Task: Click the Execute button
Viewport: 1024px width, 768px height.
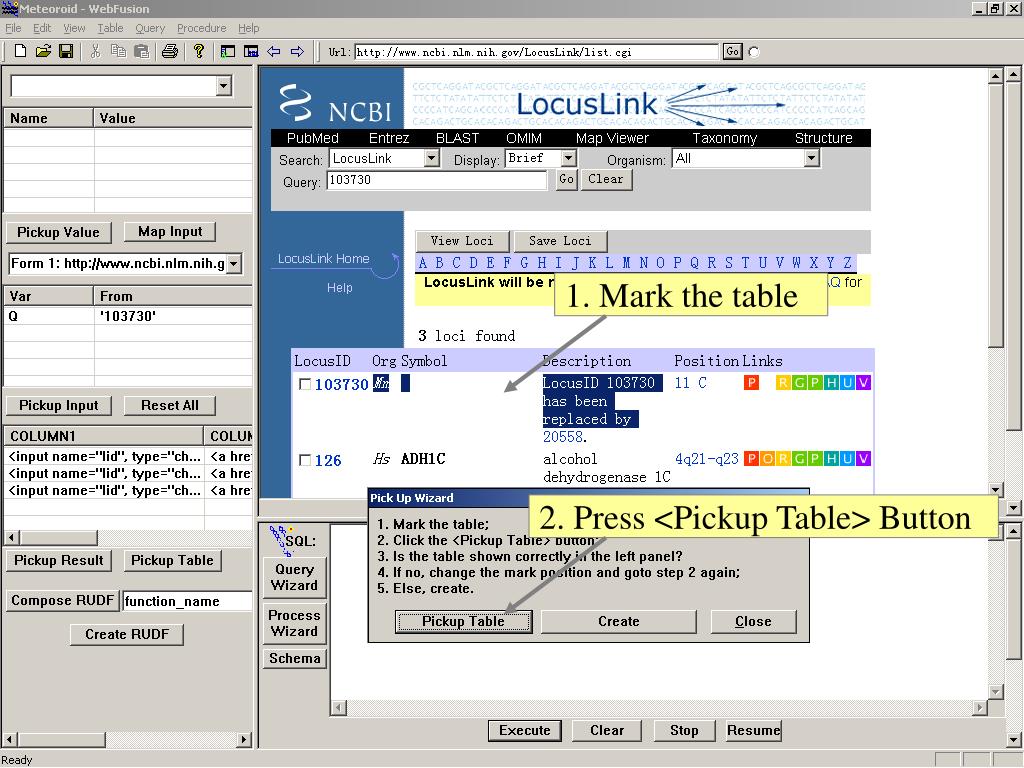Action: pos(524,730)
